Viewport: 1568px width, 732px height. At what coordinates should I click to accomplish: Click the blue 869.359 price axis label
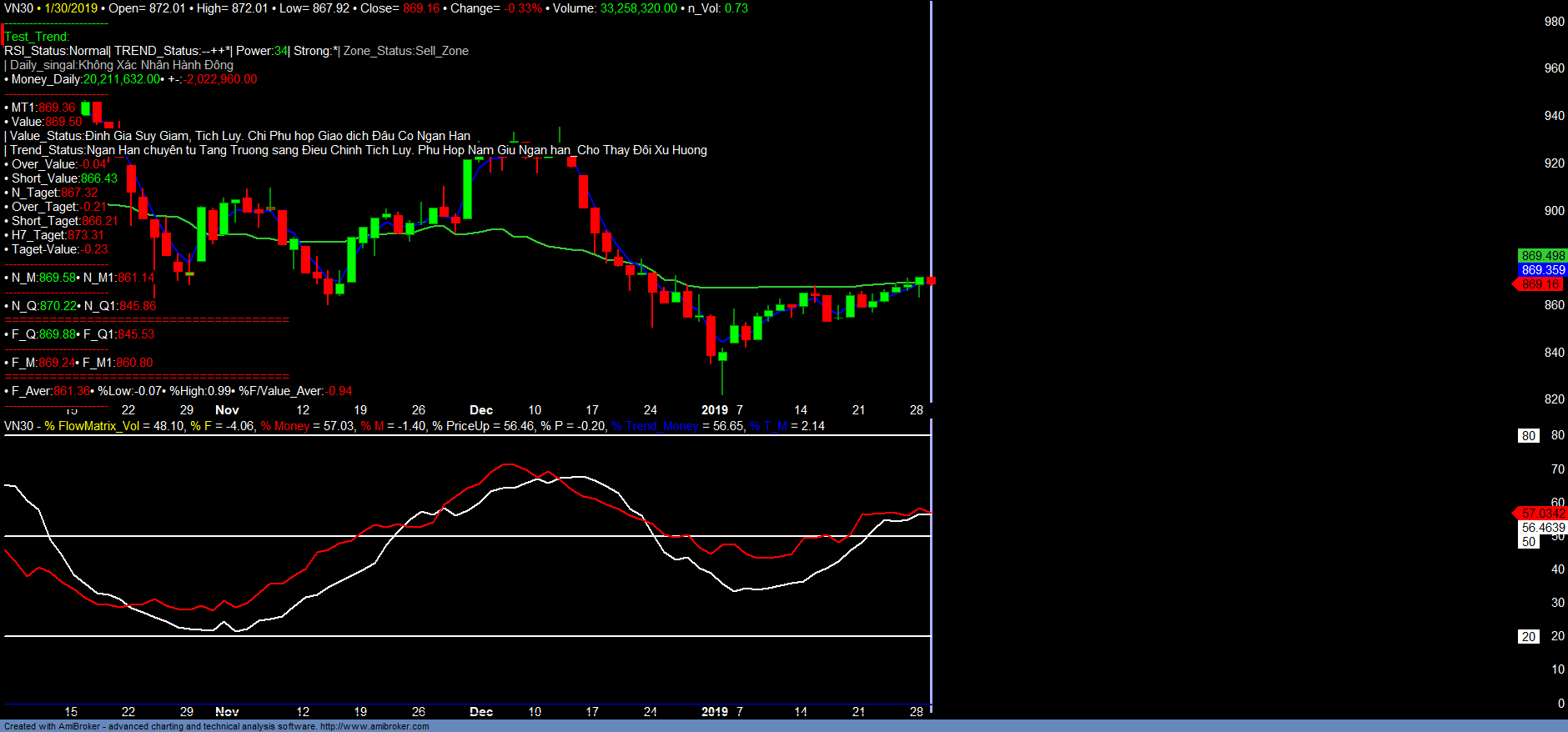pyautogui.click(x=1542, y=270)
